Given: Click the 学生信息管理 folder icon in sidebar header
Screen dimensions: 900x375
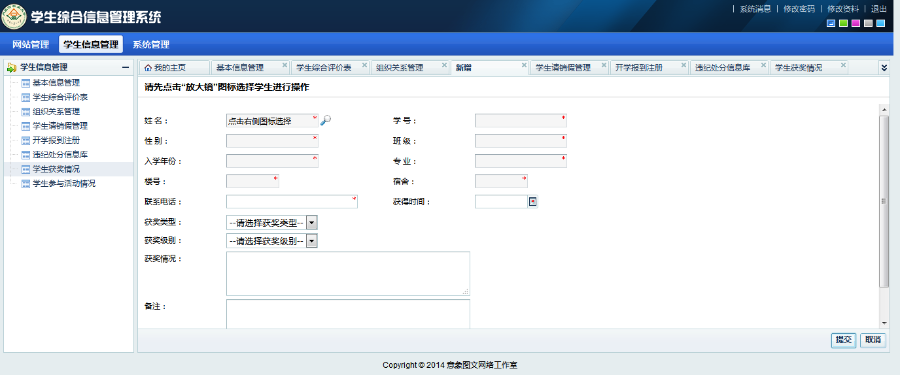Looking at the screenshot, I should [x=11, y=68].
